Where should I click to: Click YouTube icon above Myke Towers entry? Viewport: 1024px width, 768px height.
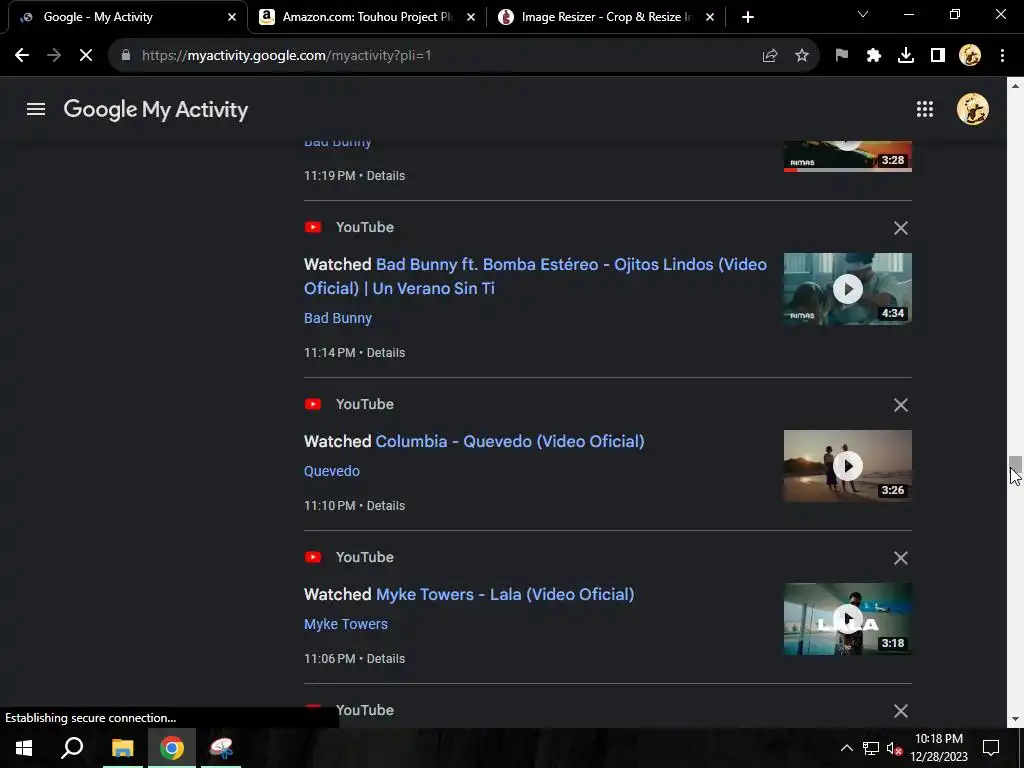313,557
